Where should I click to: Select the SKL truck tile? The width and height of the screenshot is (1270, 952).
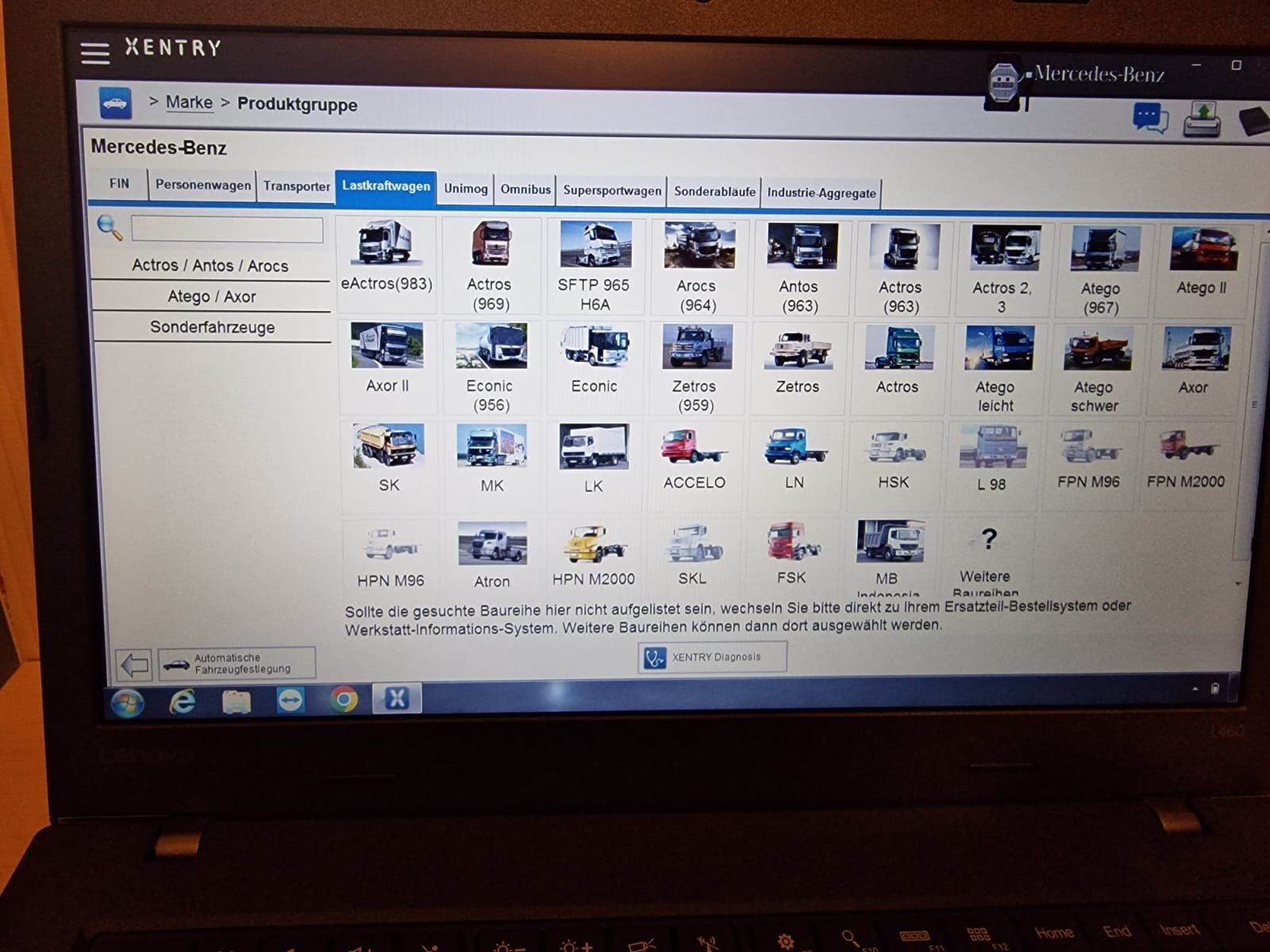[x=693, y=556]
